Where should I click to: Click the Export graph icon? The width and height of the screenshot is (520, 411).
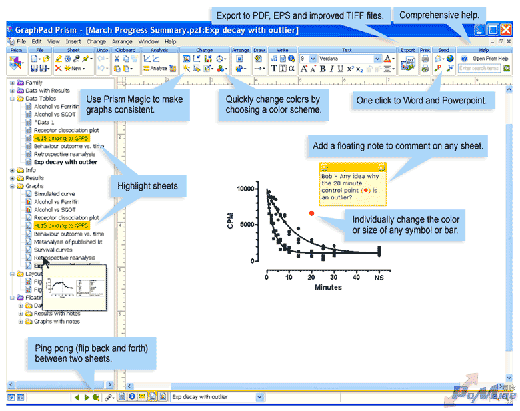click(408, 63)
